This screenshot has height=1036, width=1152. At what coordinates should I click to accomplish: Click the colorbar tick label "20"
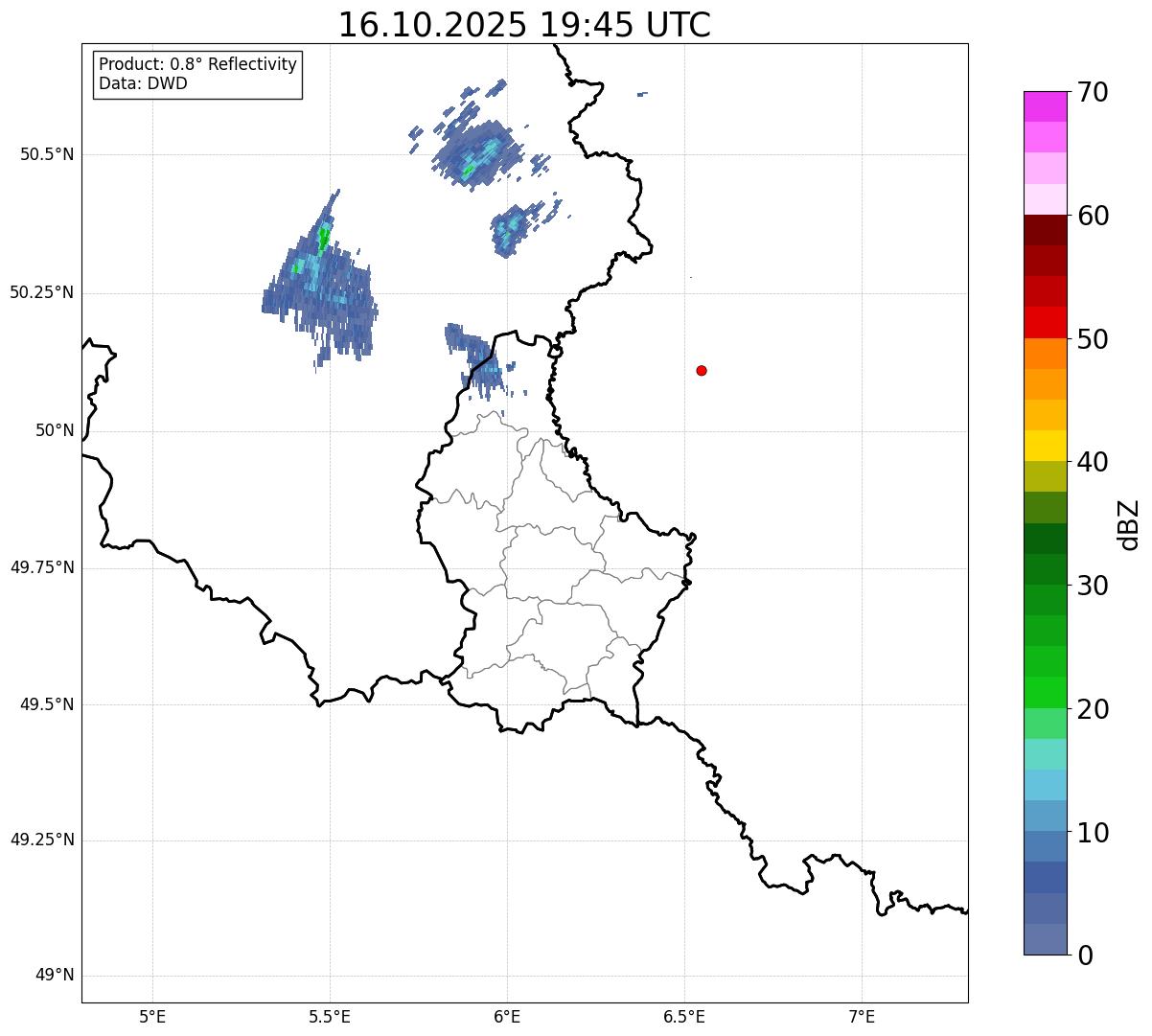coord(1094,709)
